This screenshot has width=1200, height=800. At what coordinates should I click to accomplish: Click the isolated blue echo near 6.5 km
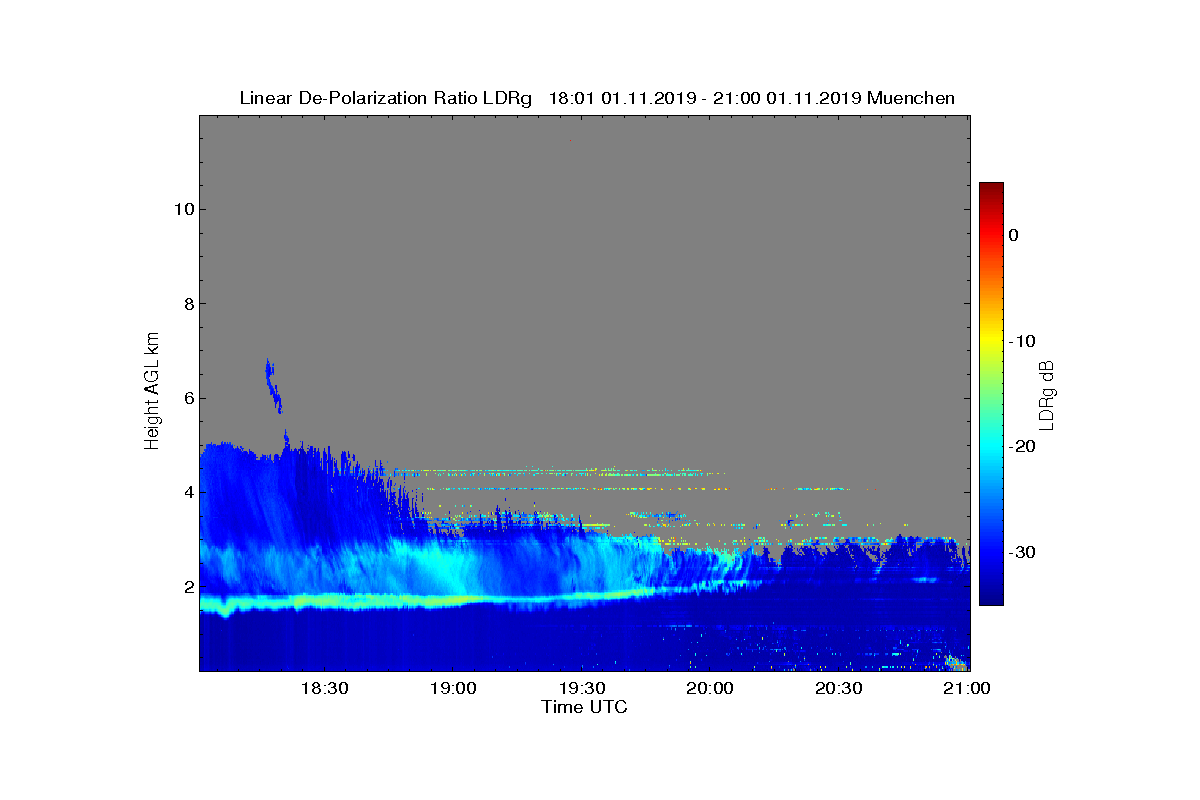coord(272,385)
